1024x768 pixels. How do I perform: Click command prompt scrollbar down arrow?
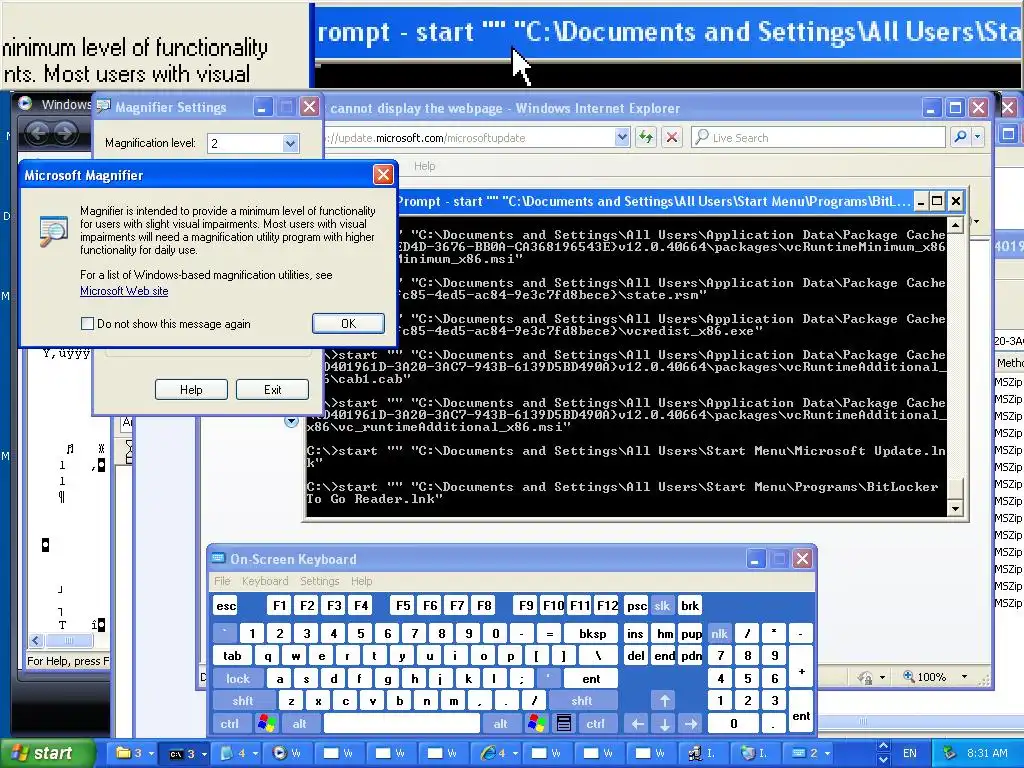955,508
